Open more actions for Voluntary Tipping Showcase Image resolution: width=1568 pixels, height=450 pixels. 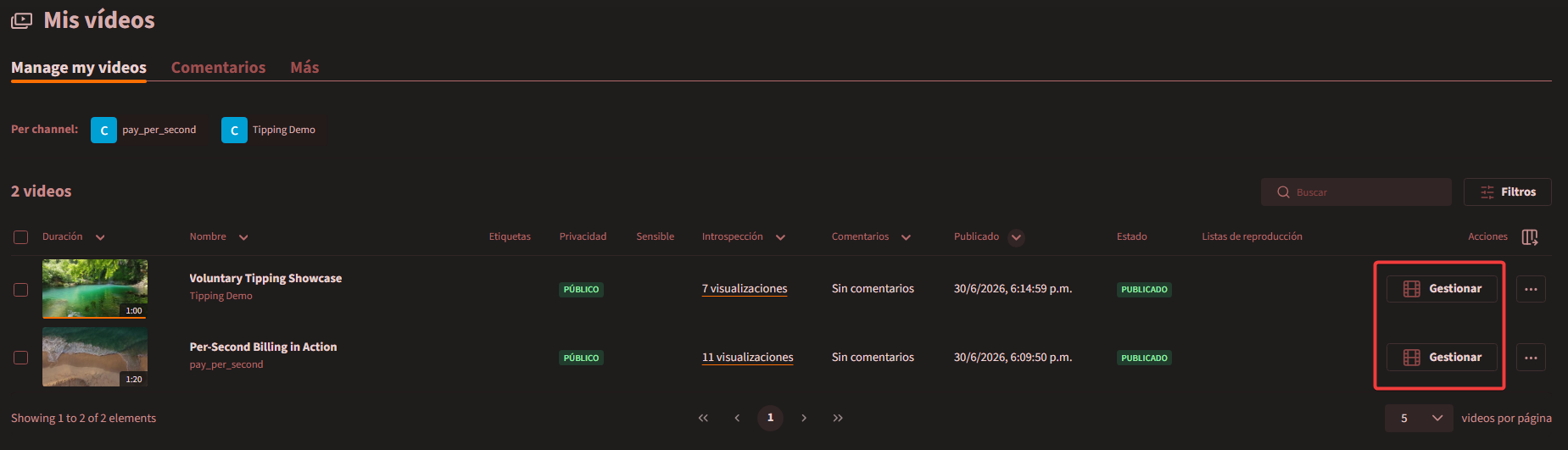click(1531, 289)
